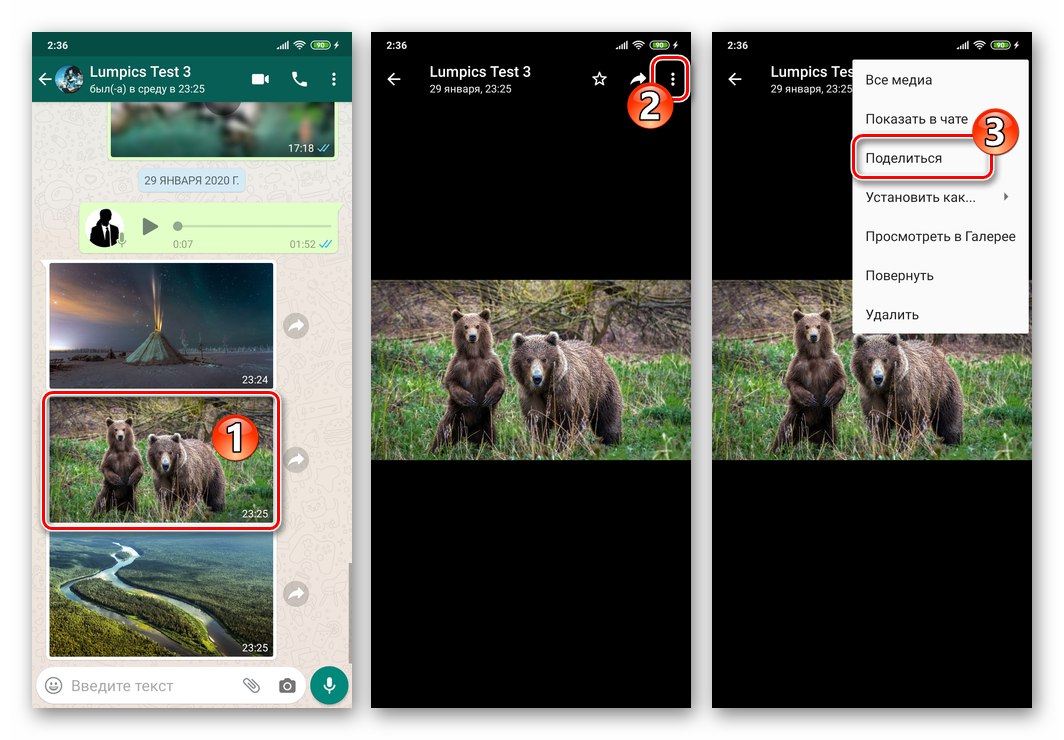Go back from the photo viewer
This screenshot has width=1064, height=740.
point(394,78)
